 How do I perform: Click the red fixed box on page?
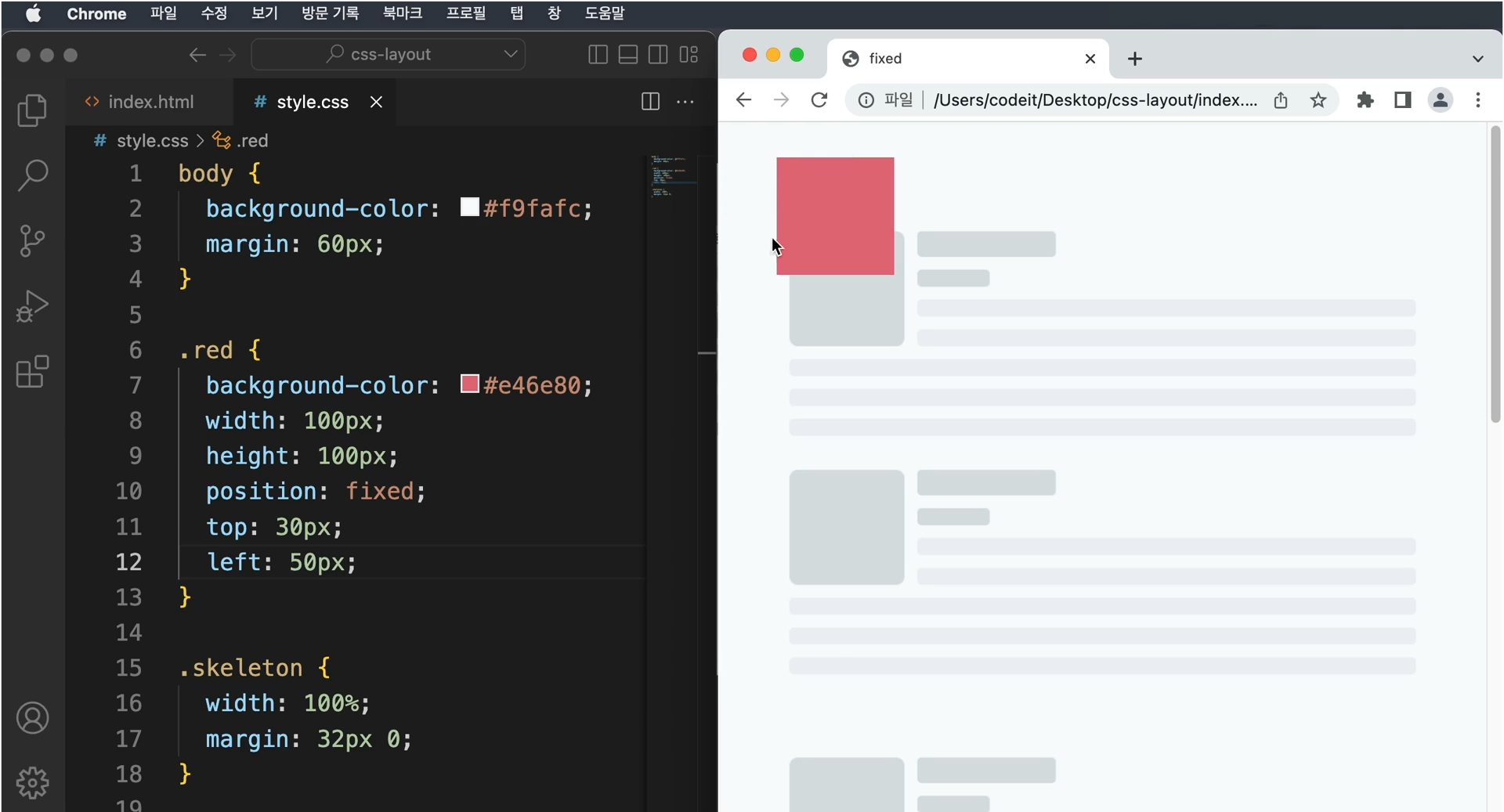tap(835, 216)
